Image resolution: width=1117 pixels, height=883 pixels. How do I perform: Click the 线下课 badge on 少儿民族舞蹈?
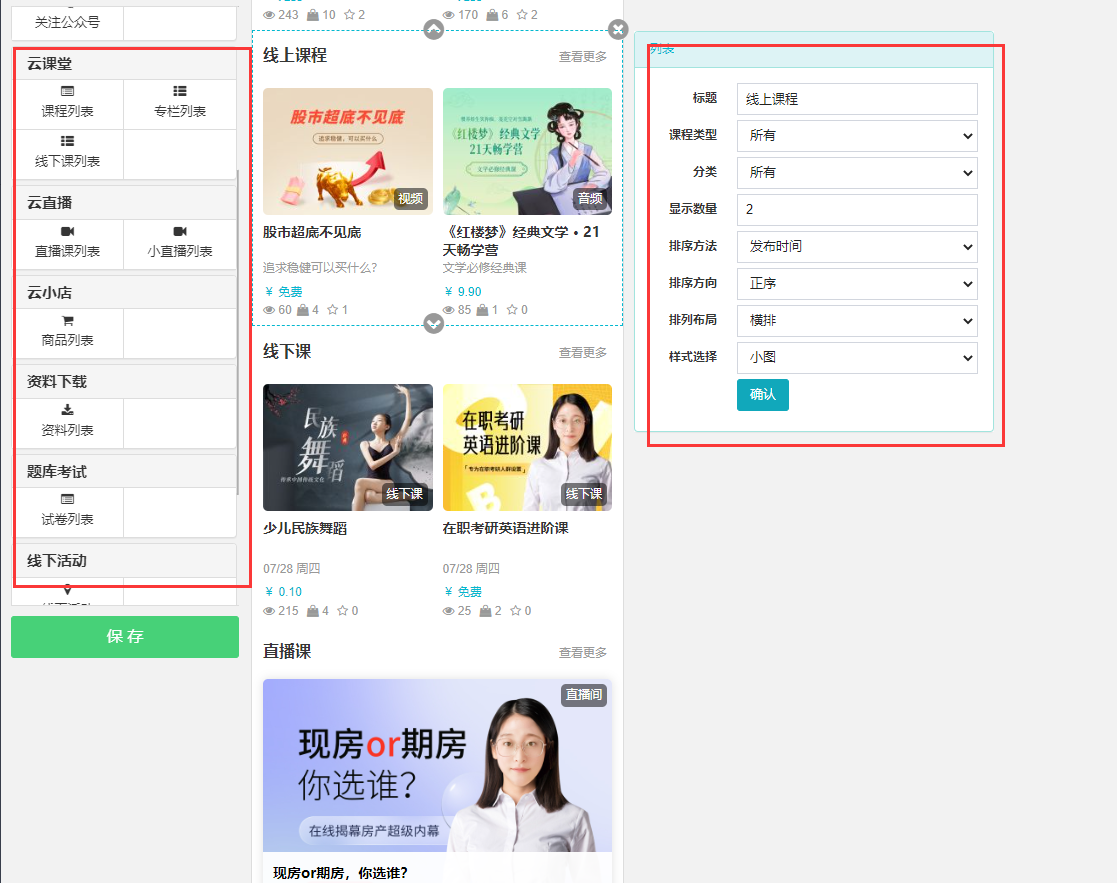405,493
